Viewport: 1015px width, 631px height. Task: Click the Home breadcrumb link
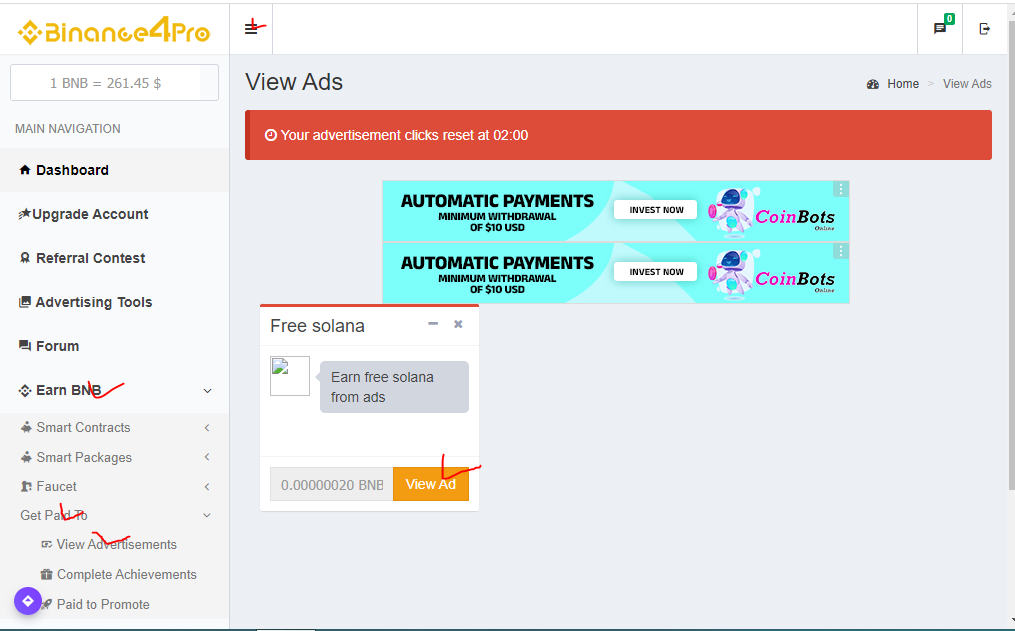(902, 84)
